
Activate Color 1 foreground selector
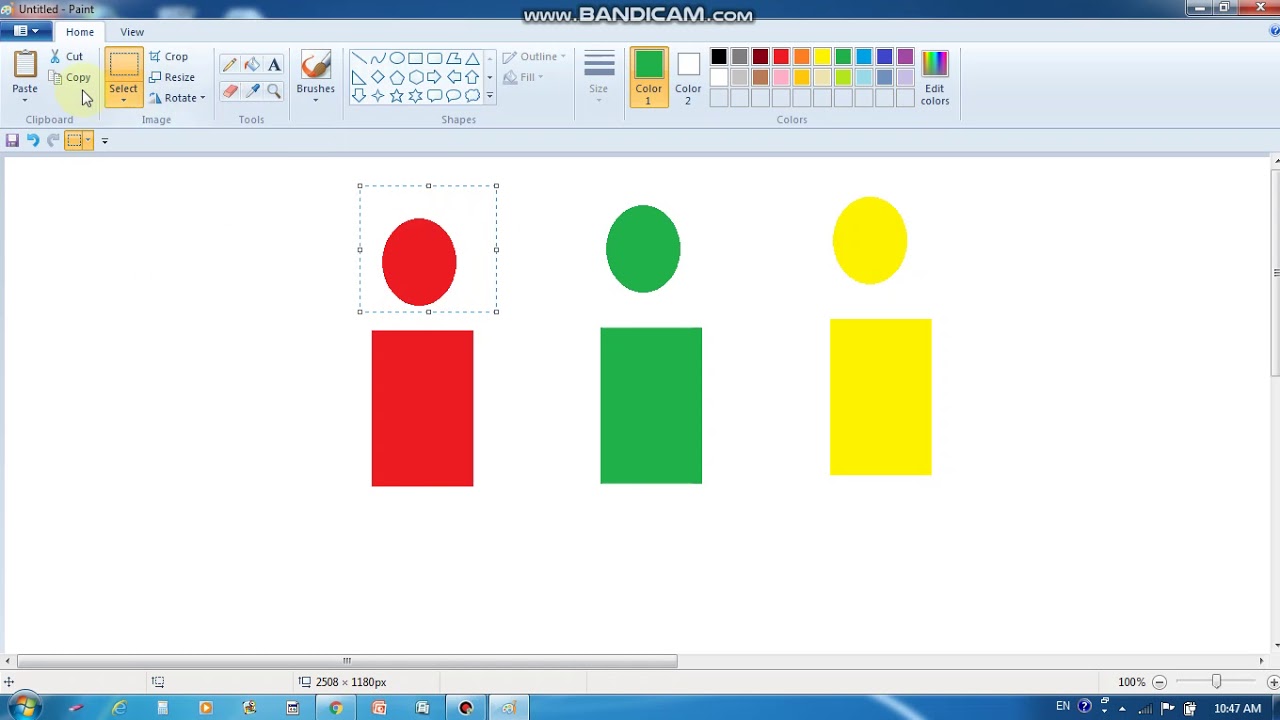click(x=648, y=77)
